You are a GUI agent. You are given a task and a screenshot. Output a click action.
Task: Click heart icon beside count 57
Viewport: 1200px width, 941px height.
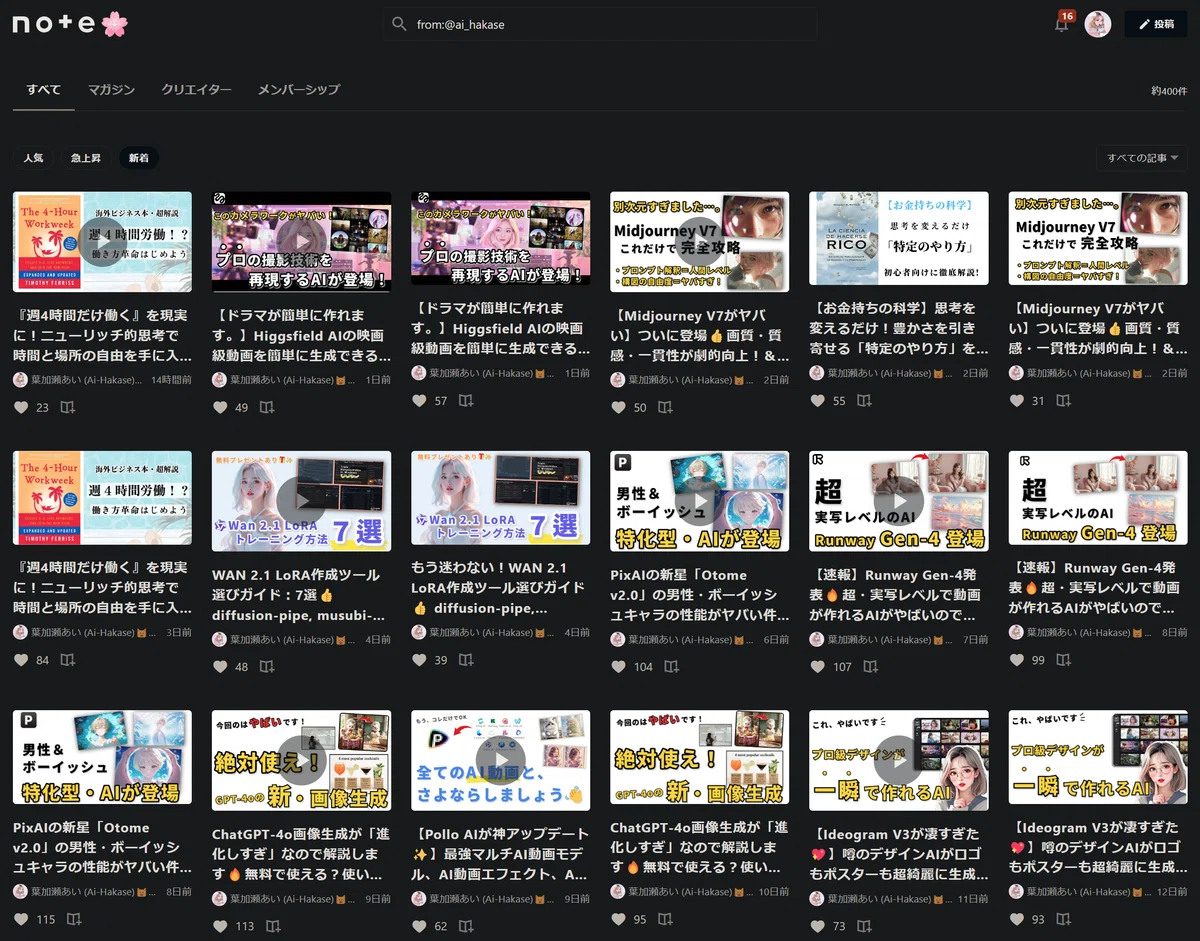point(420,400)
